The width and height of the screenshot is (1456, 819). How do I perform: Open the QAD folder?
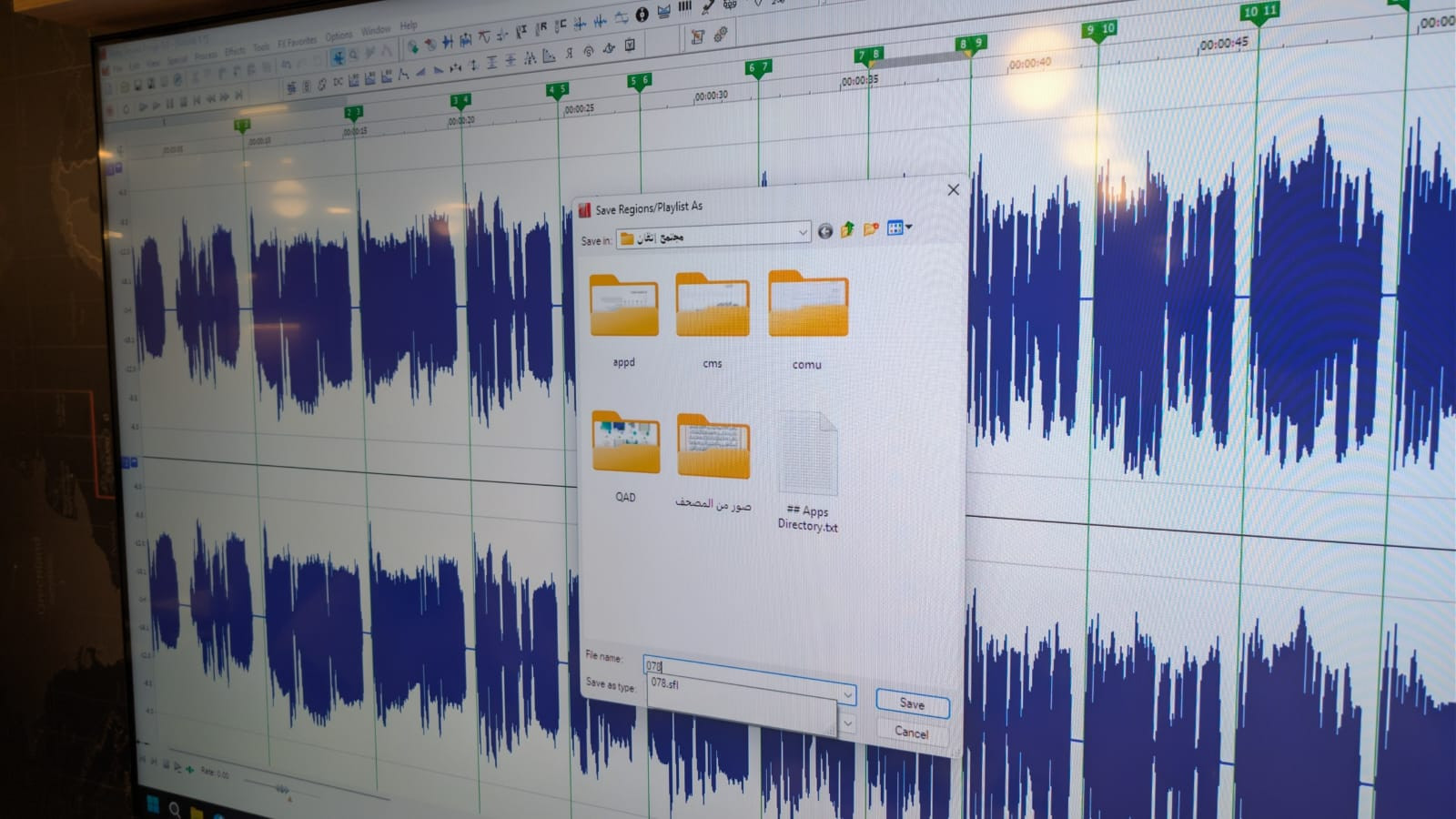[x=625, y=446]
